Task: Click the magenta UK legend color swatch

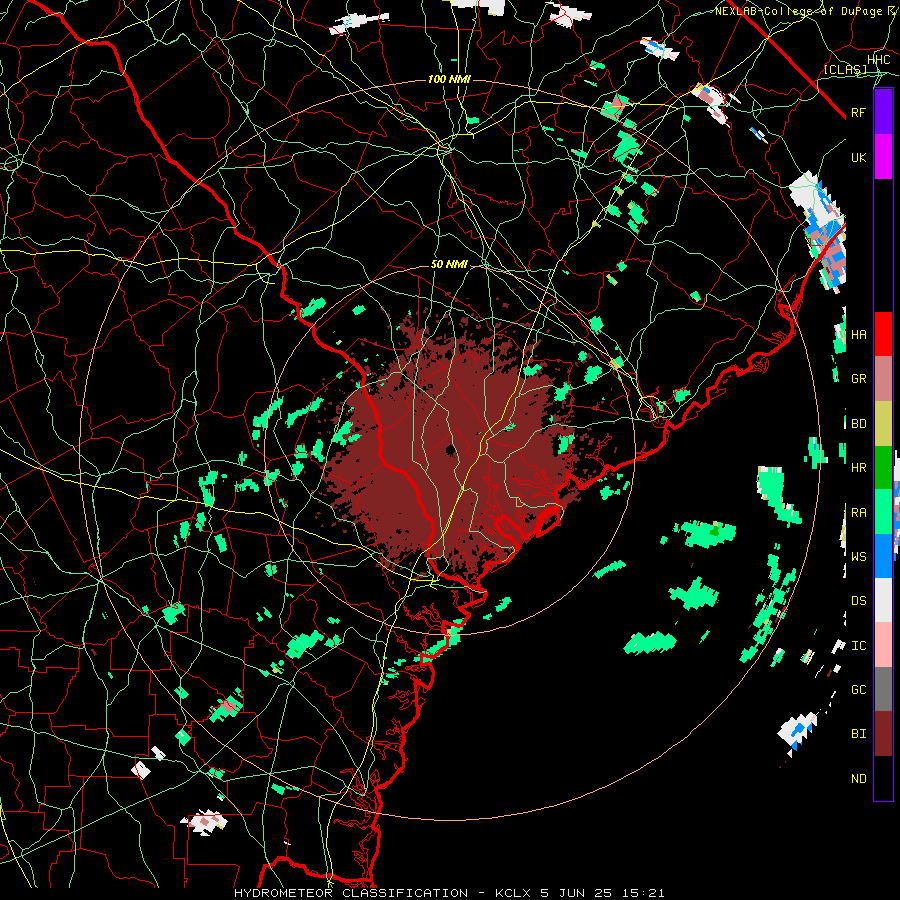Action: click(883, 157)
